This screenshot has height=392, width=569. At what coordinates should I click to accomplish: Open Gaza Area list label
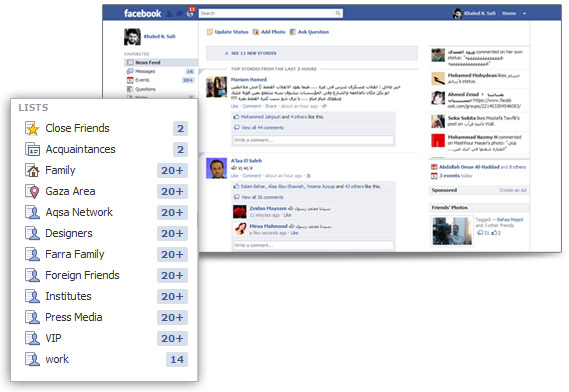coord(70,191)
